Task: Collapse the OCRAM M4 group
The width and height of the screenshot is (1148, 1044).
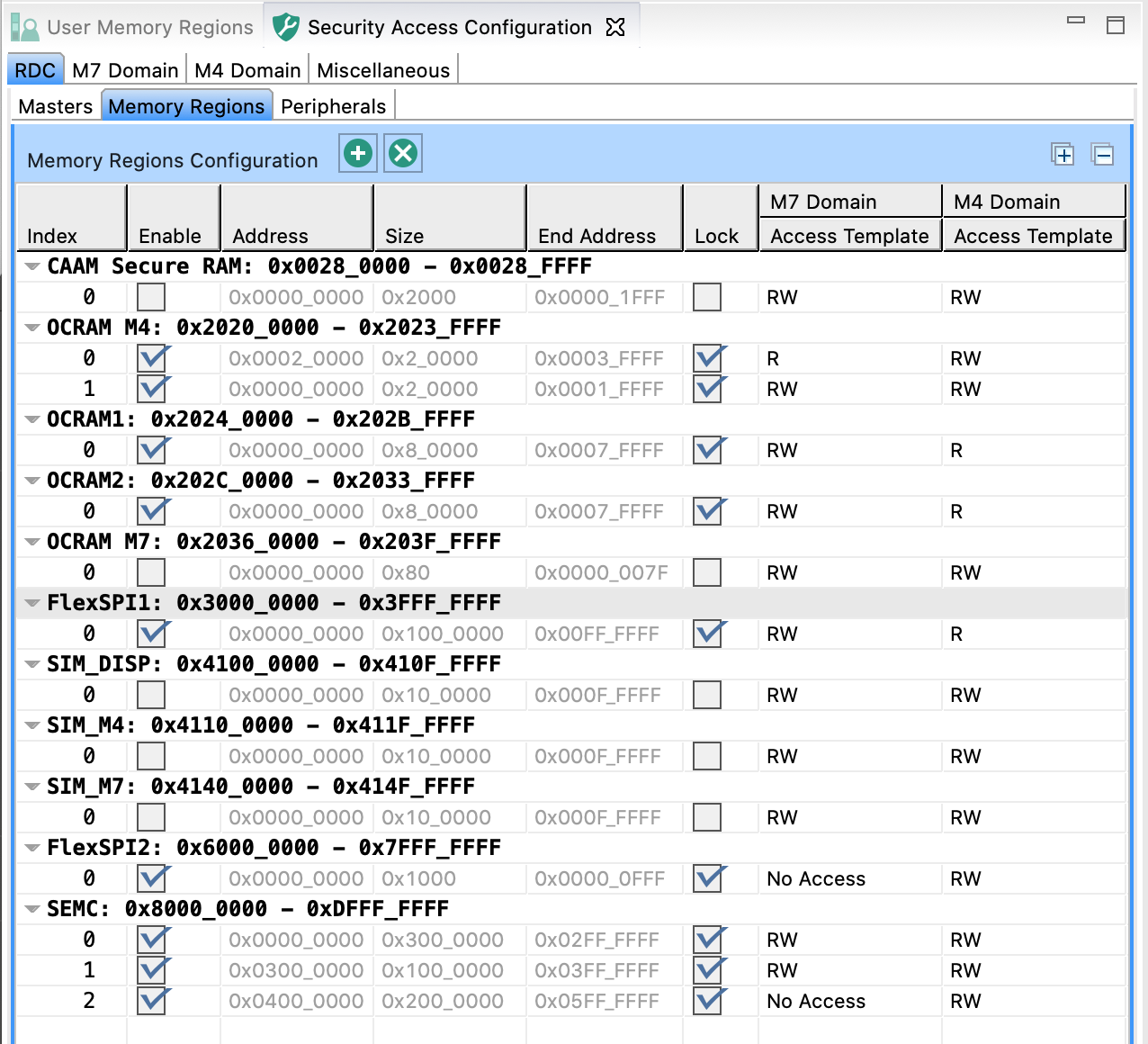Action: click(32, 328)
